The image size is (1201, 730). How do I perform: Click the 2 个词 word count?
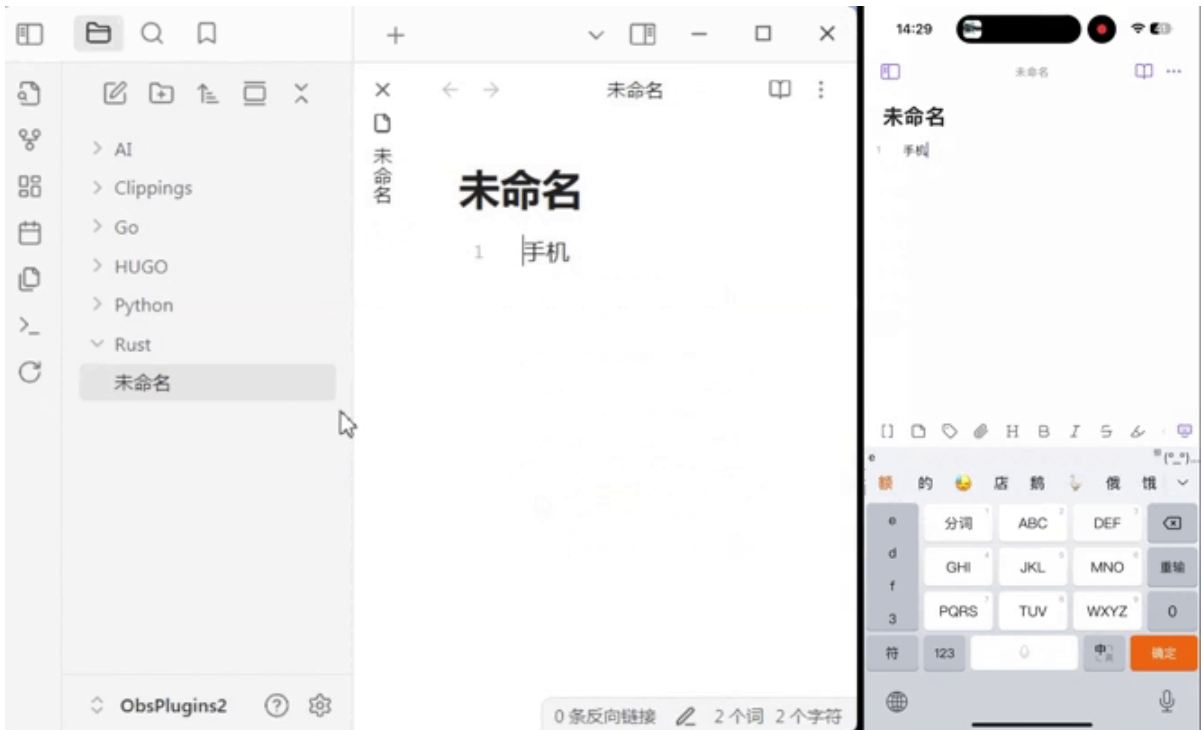pos(738,716)
